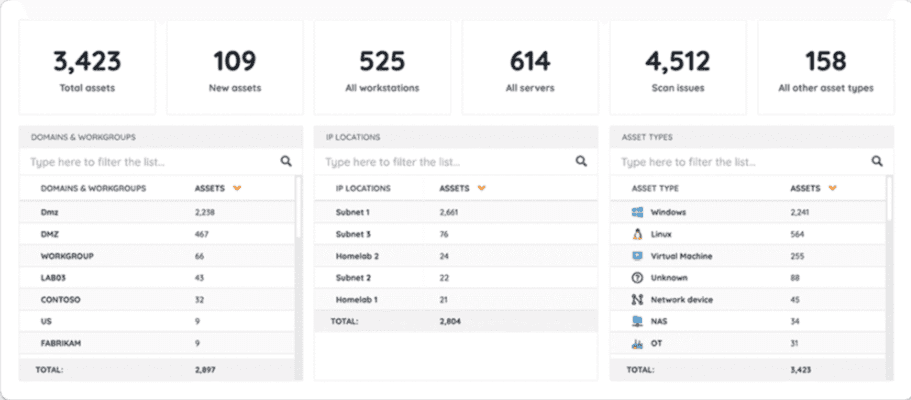This screenshot has height=400, width=911.
Task: Focus the Asset Types filter field
Action: tap(752, 162)
